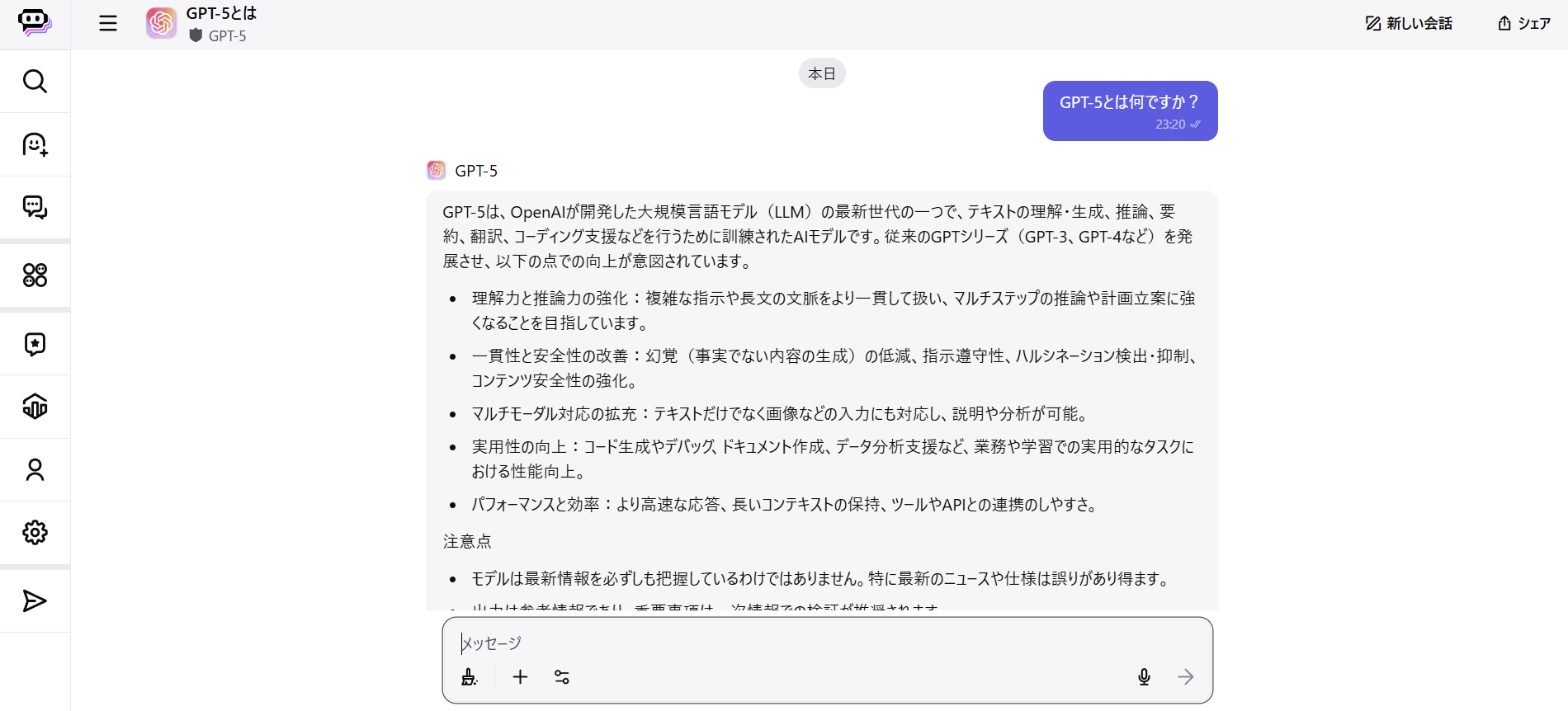The image size is (1568, 711).
Task: Click the microphone voice input icon
Action: click(x=1144, y=677)
